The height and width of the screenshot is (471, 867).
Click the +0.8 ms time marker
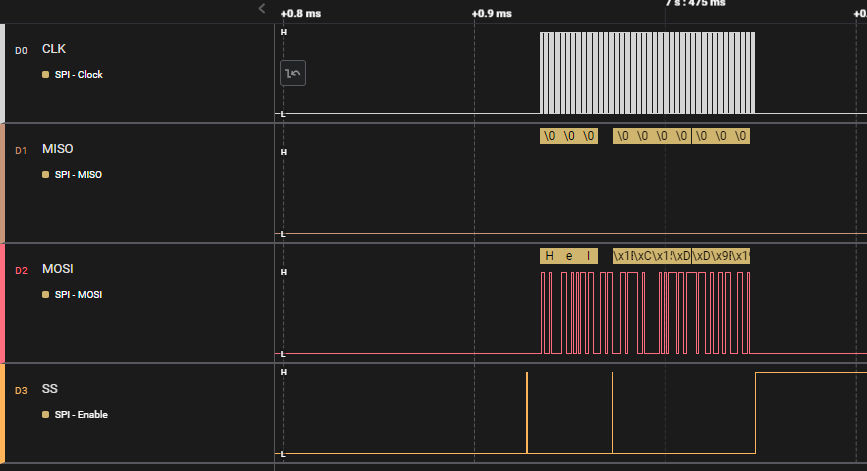(x=301, y=14)
